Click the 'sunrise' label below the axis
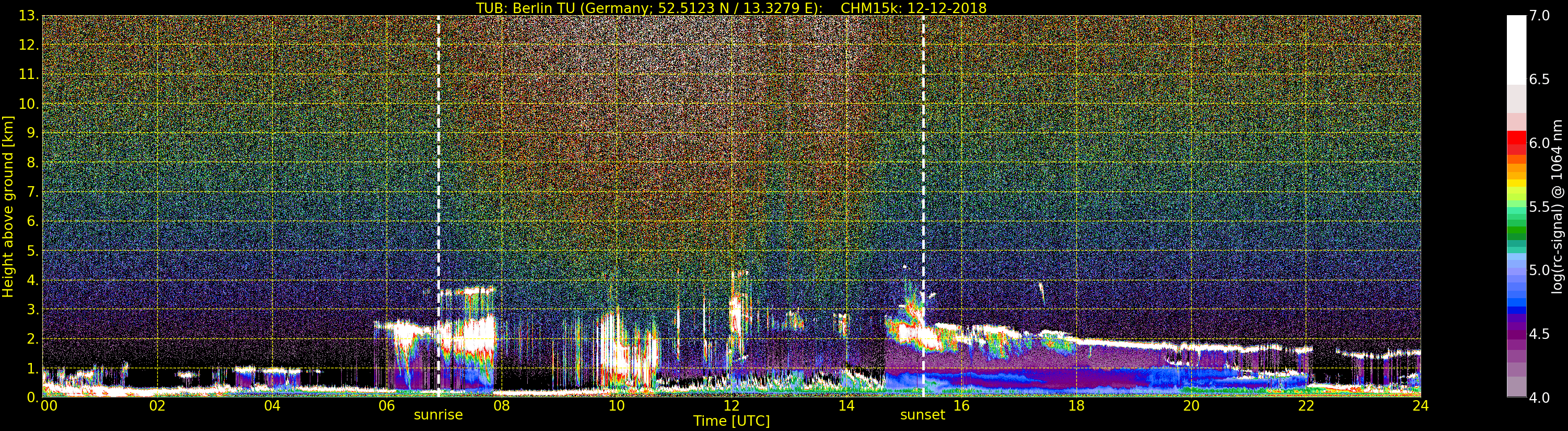 tap(438, 415)
